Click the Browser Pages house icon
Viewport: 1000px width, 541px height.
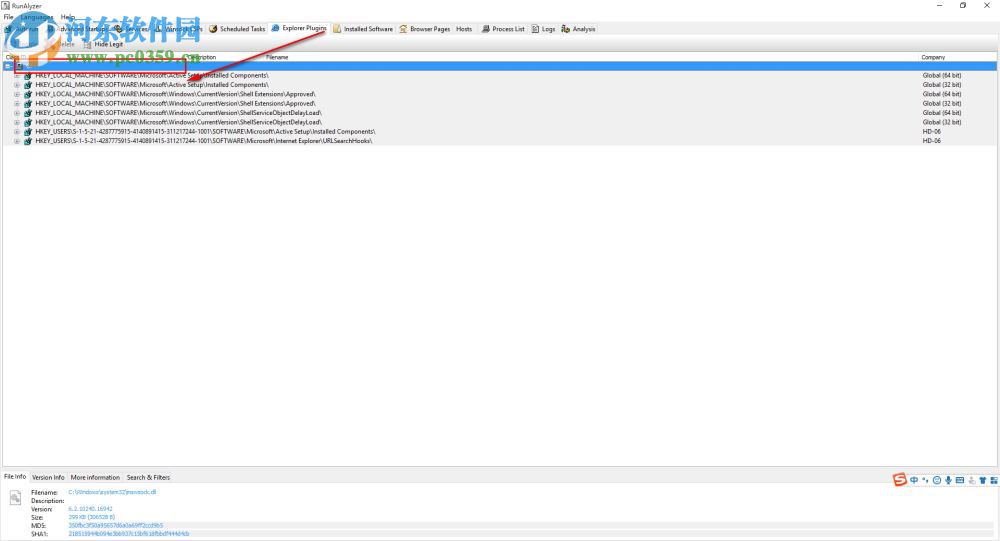(x=403, y=29)
